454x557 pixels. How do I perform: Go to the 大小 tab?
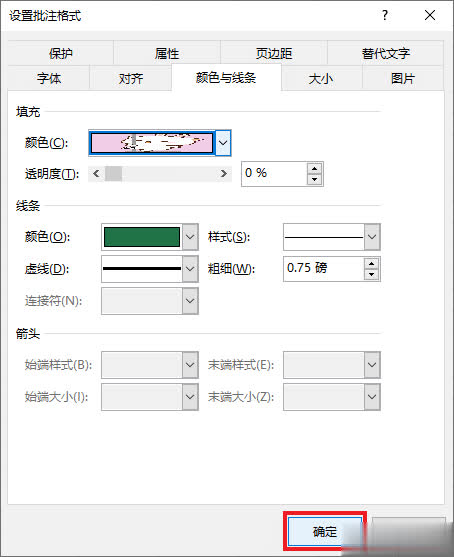click(321, 78)
